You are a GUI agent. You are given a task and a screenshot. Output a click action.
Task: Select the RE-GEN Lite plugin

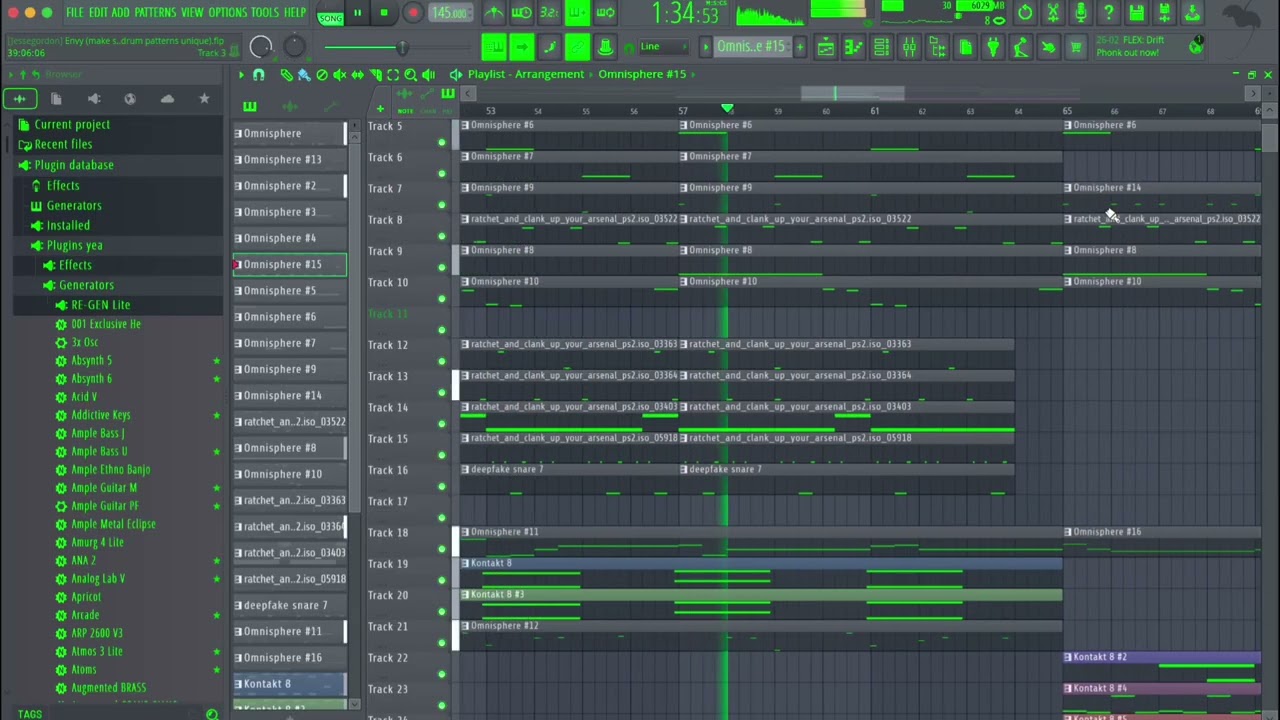pos(100,305)
